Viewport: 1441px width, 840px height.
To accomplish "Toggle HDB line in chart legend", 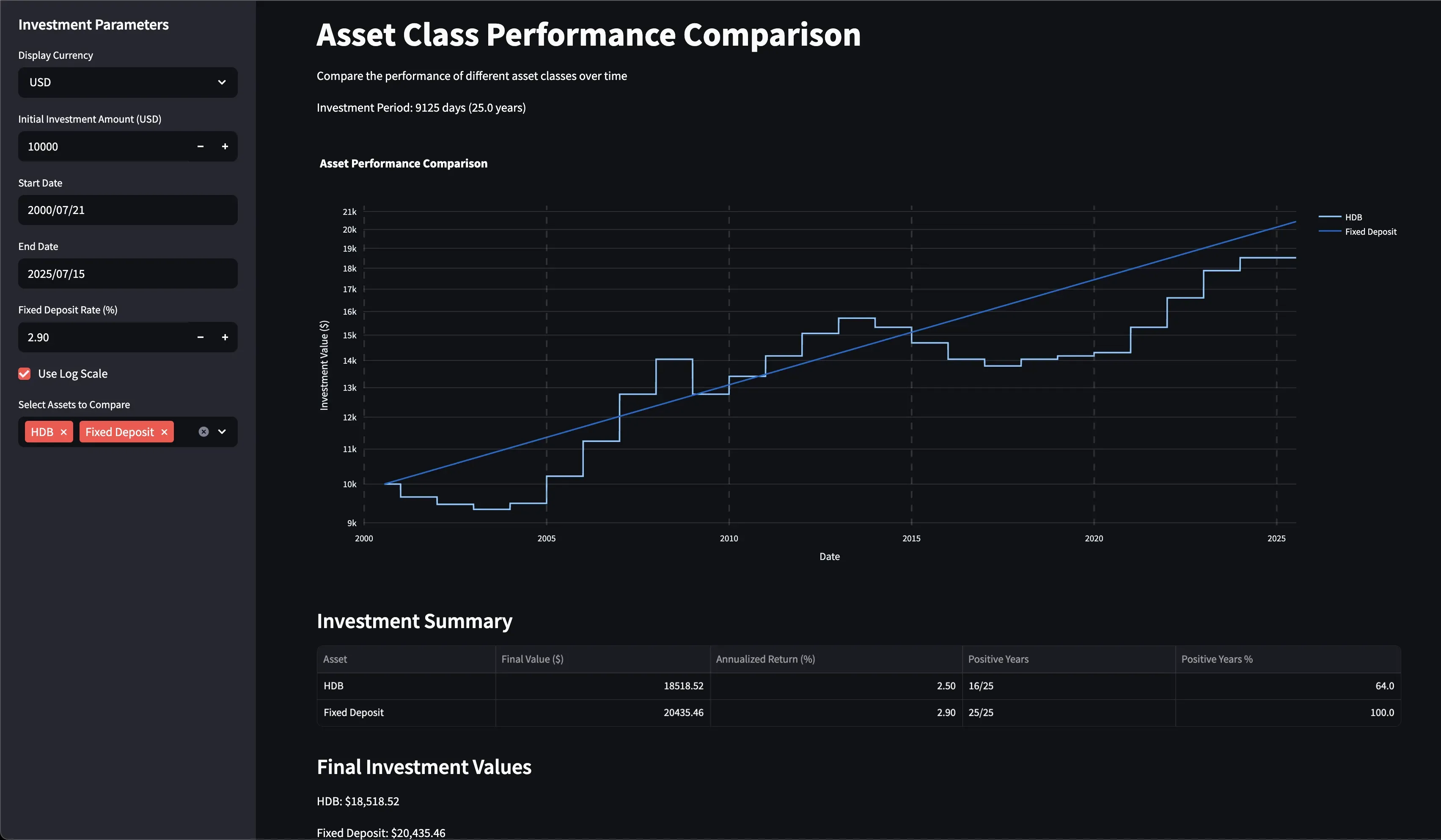I will click(1353, 217).
